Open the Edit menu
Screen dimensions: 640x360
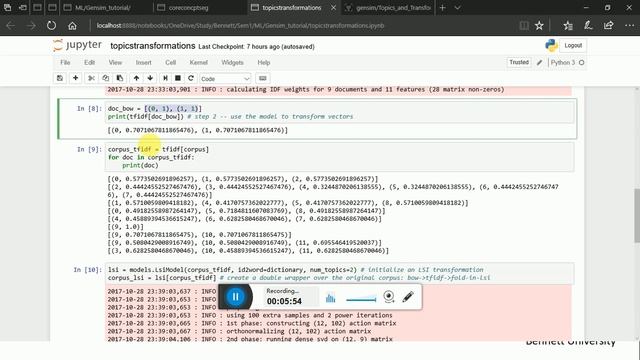point(89,62)
